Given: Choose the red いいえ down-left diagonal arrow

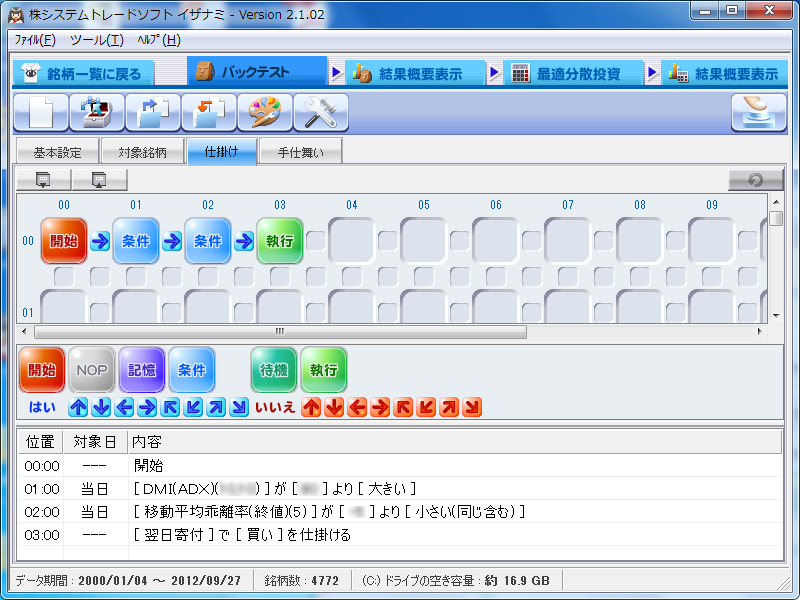Looking at the screenshot, I should [426, 407].
